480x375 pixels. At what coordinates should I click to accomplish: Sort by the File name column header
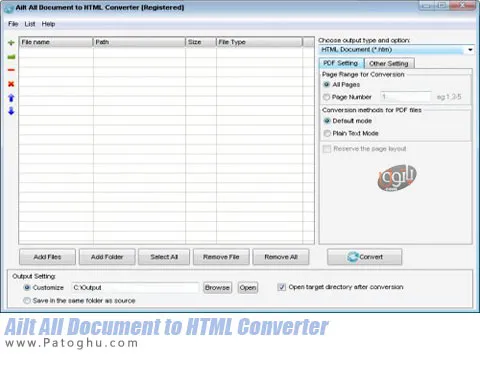pos(56,42)
